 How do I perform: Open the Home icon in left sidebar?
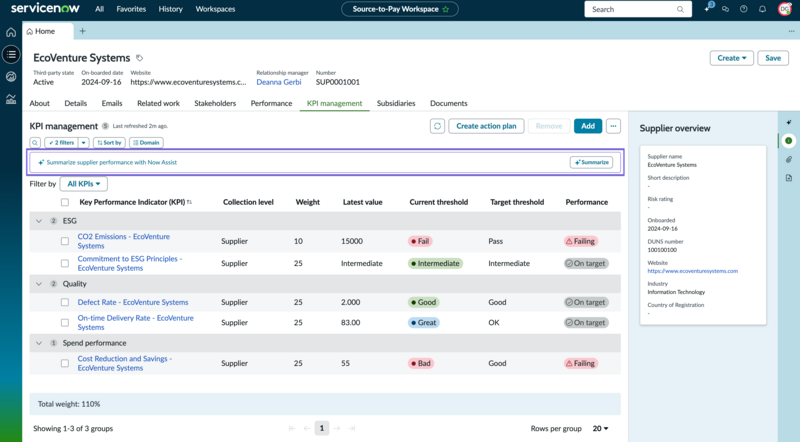click(11, 32)
